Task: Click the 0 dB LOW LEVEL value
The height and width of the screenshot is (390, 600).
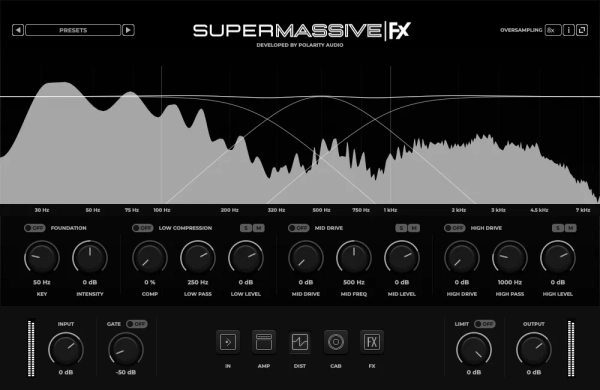Action: point(246,282)
